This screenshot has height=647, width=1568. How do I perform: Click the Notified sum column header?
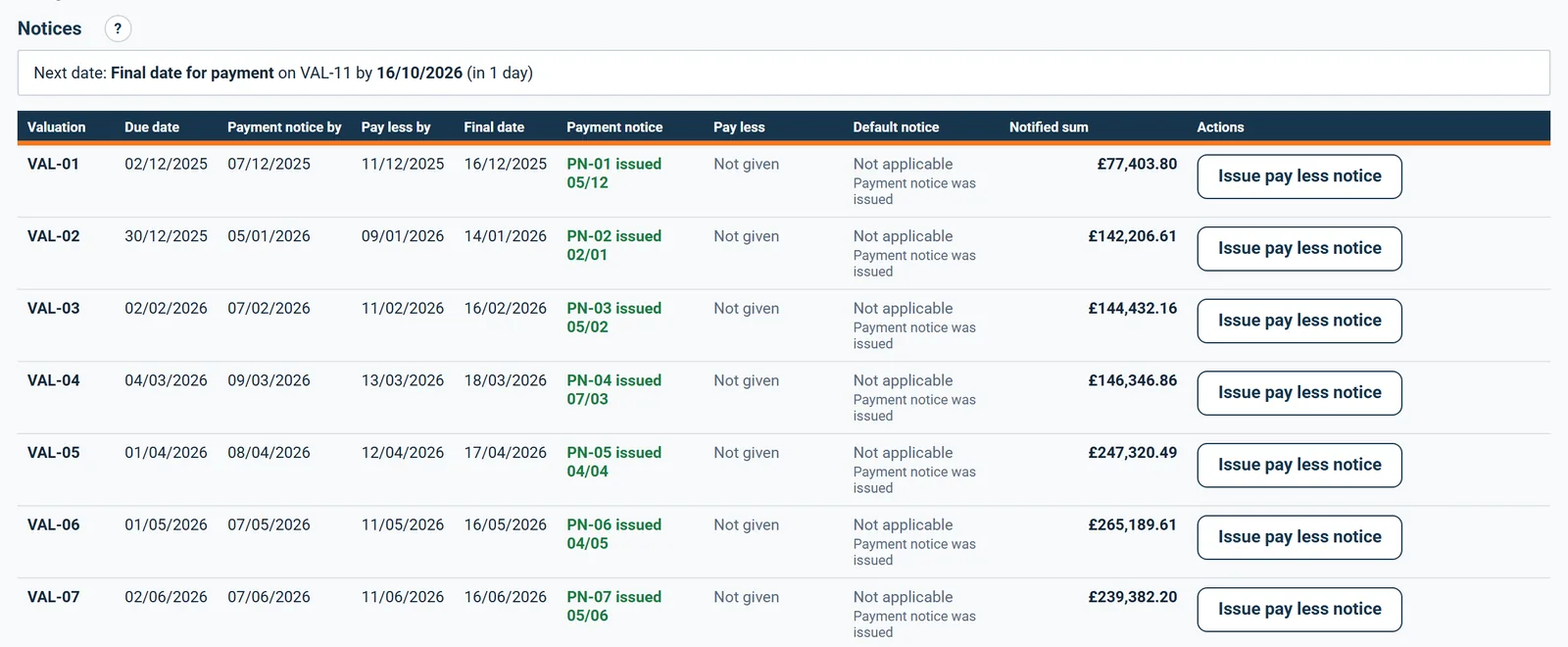(x=1049, y=127)
